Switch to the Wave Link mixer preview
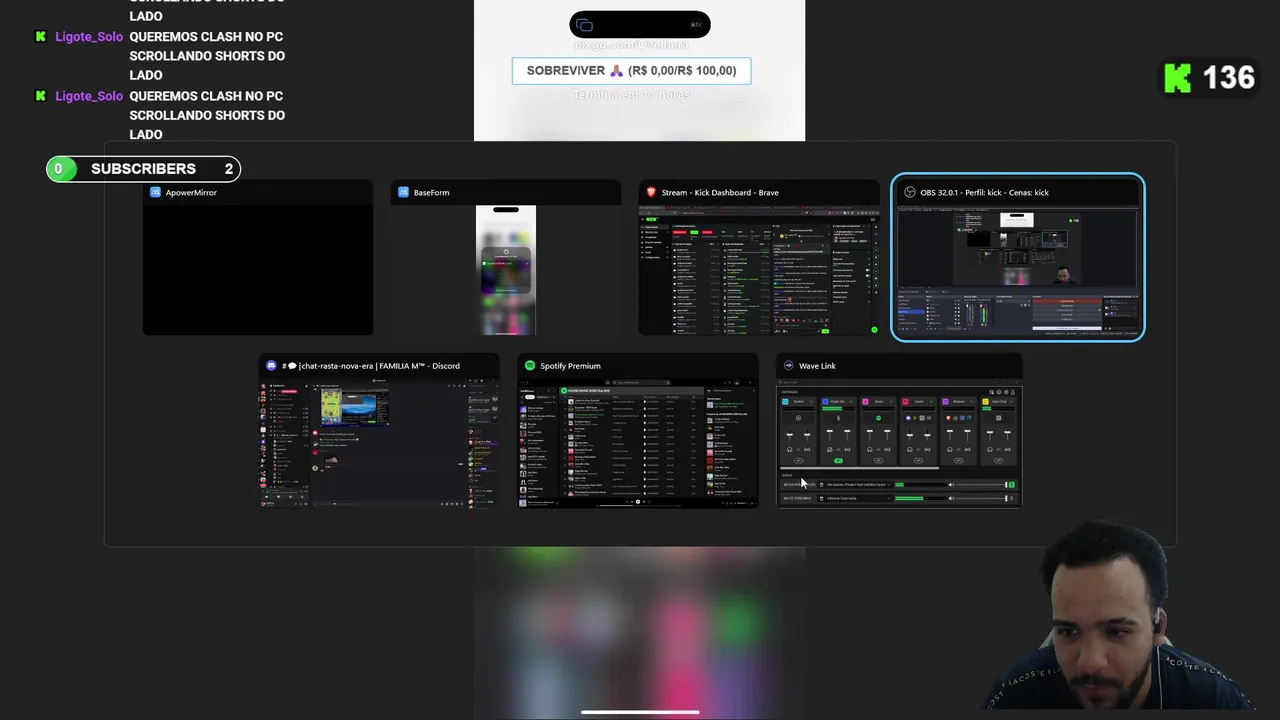 pos(899,443)
